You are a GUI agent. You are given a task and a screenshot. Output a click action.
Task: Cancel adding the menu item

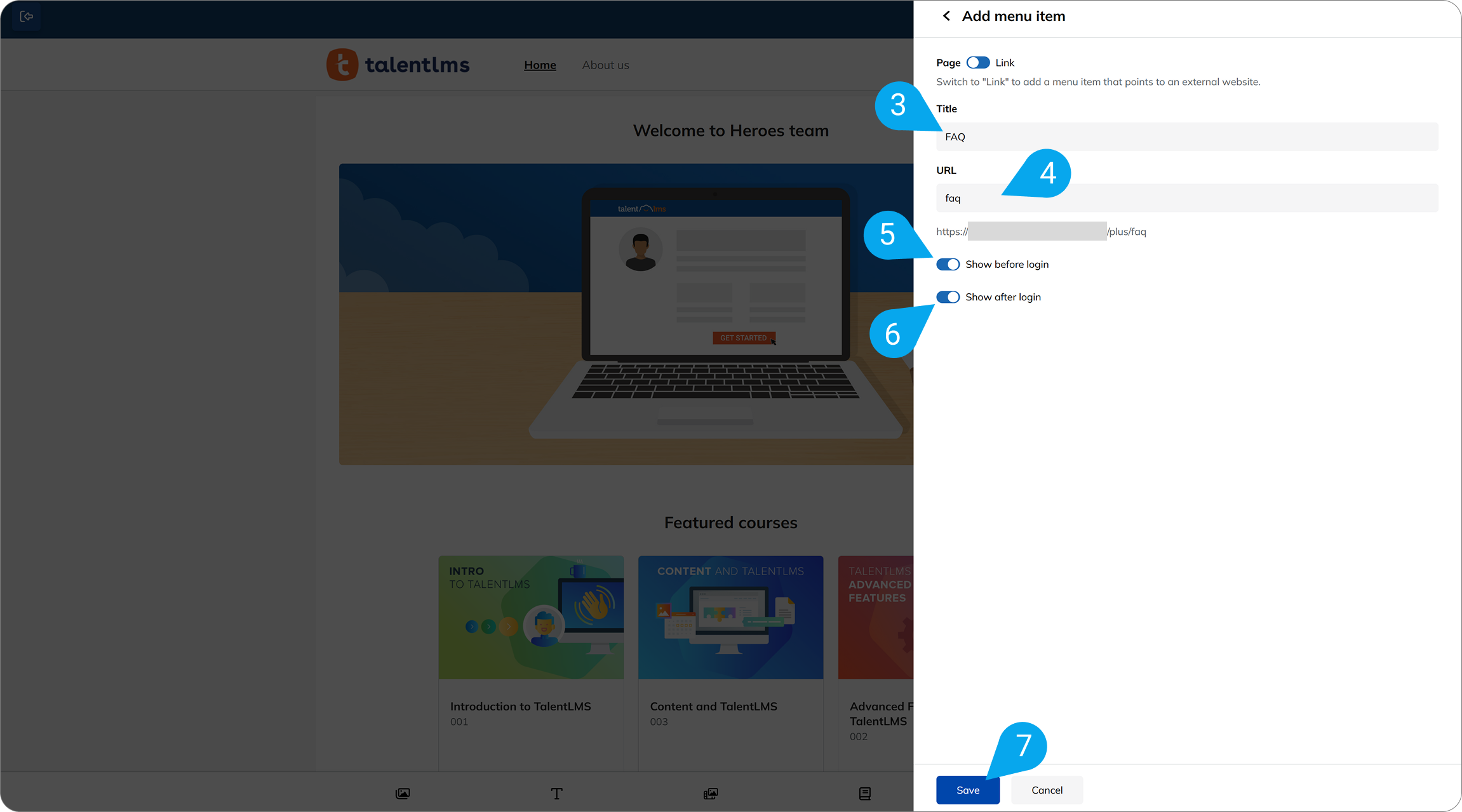(x=1047, y=790)
